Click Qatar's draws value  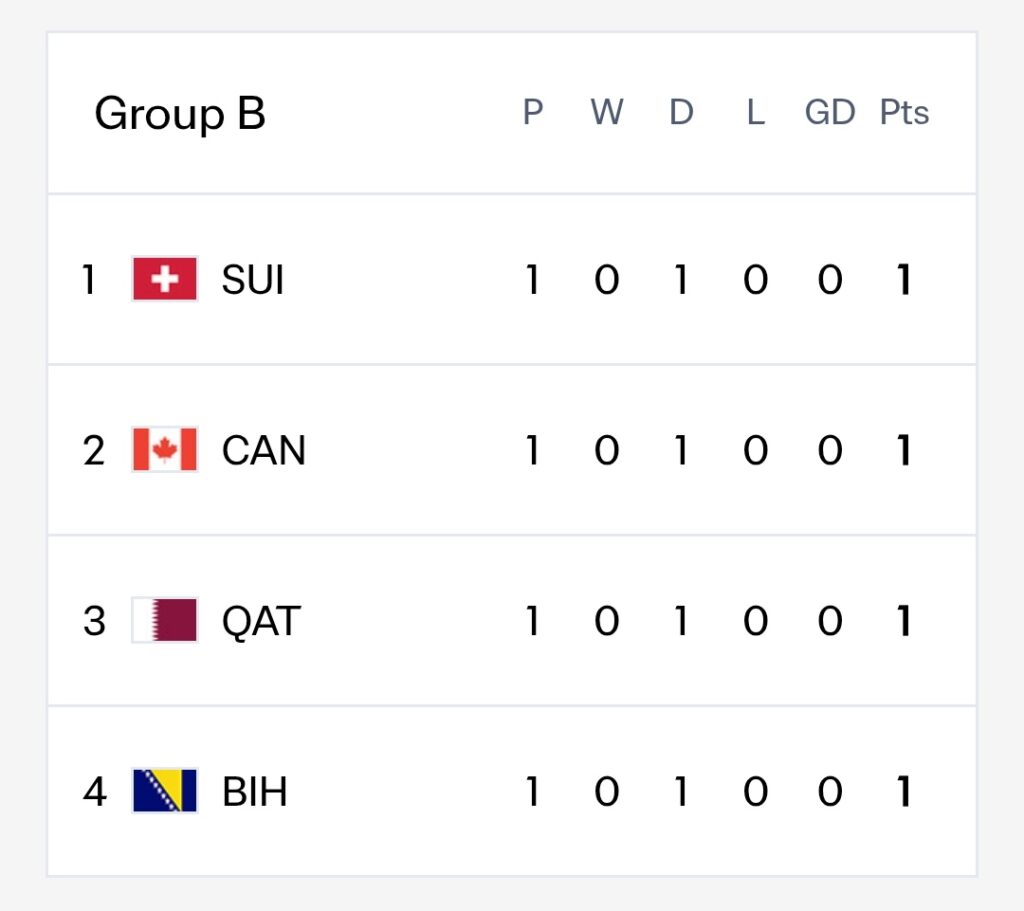(x=681, y=620)
